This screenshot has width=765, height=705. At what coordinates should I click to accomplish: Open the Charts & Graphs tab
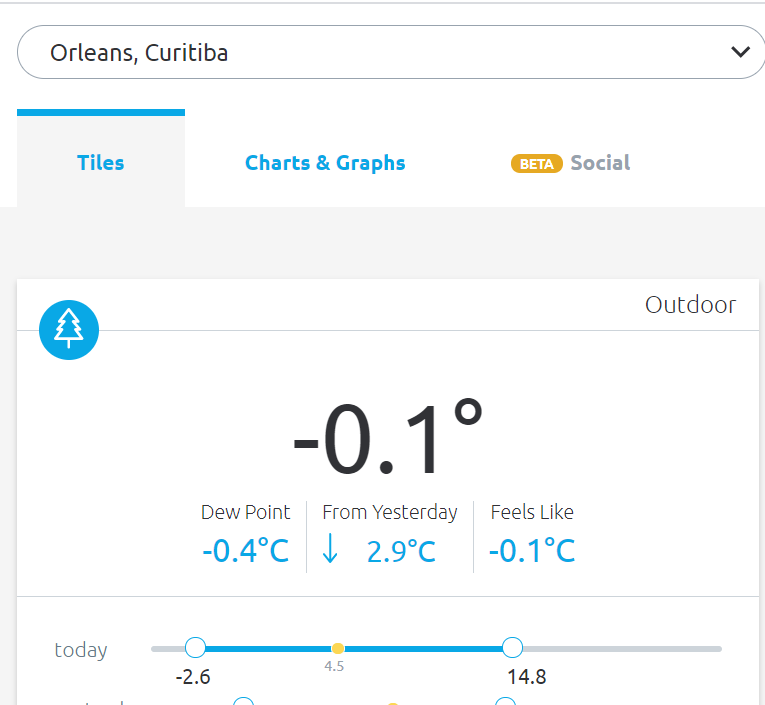tap(325, 163)
